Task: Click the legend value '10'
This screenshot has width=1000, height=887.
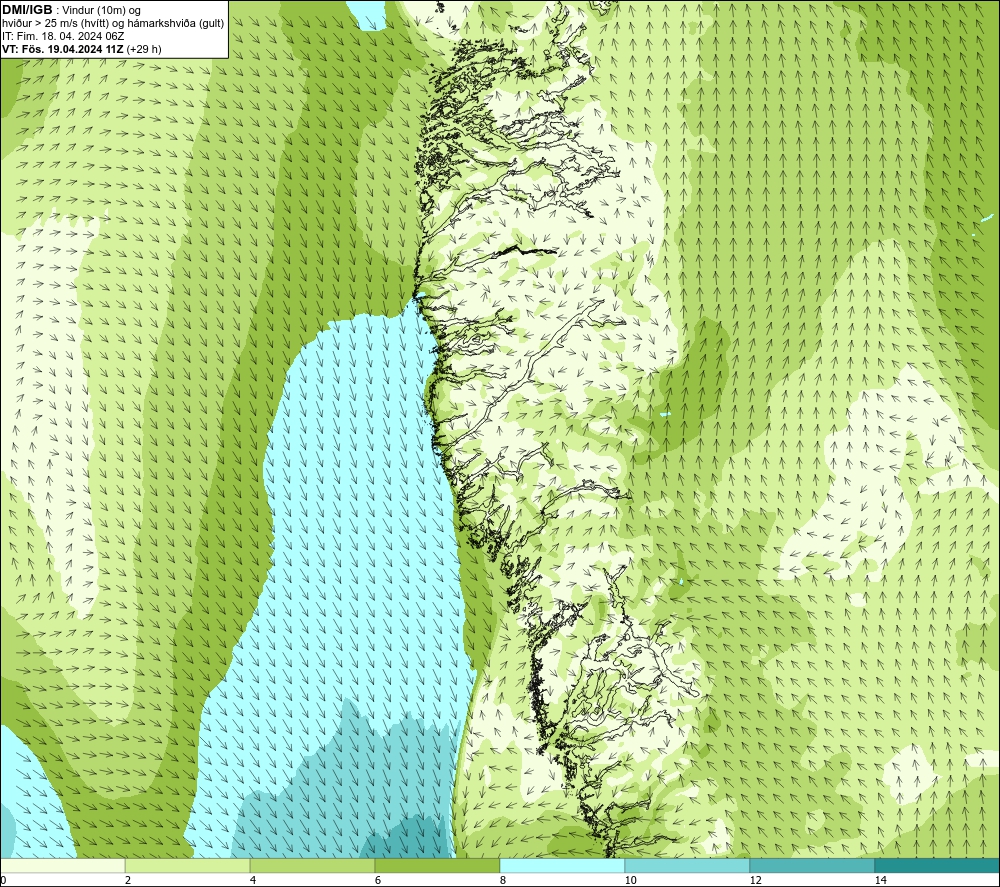Action: [630, 881]
